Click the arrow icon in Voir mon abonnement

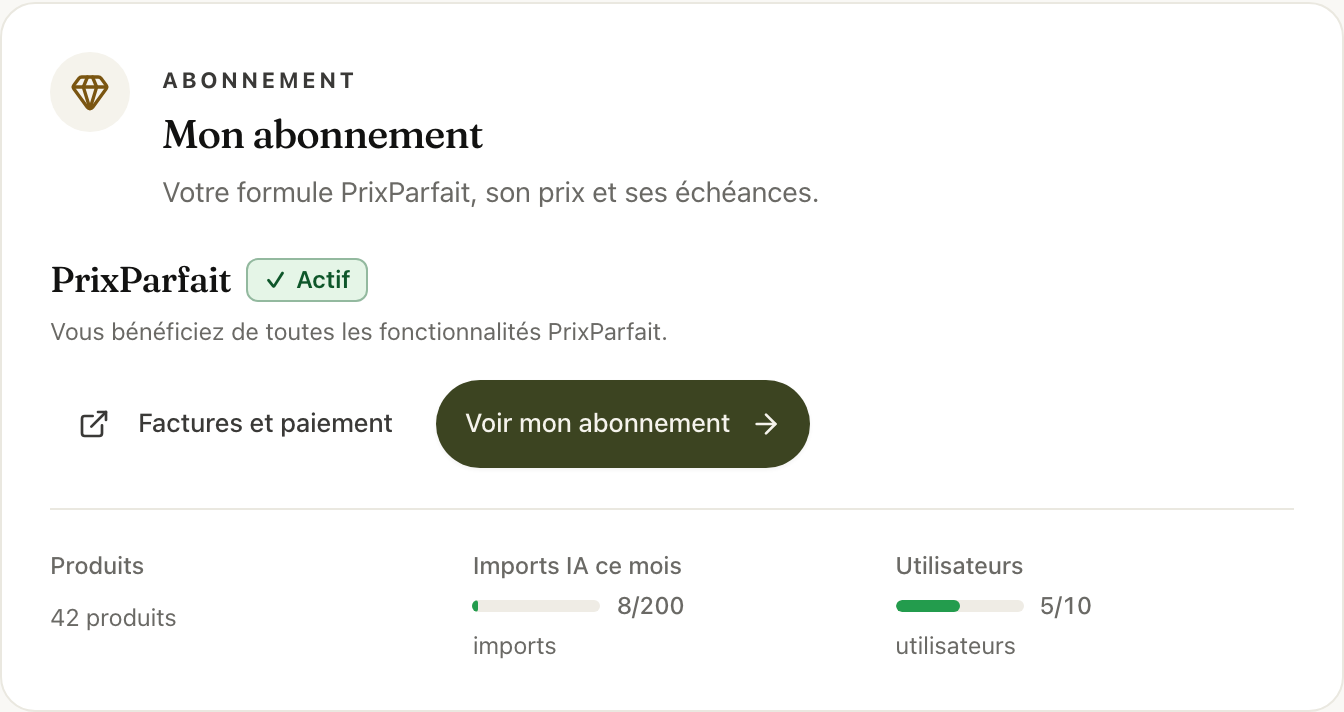[x=766, y=424]
